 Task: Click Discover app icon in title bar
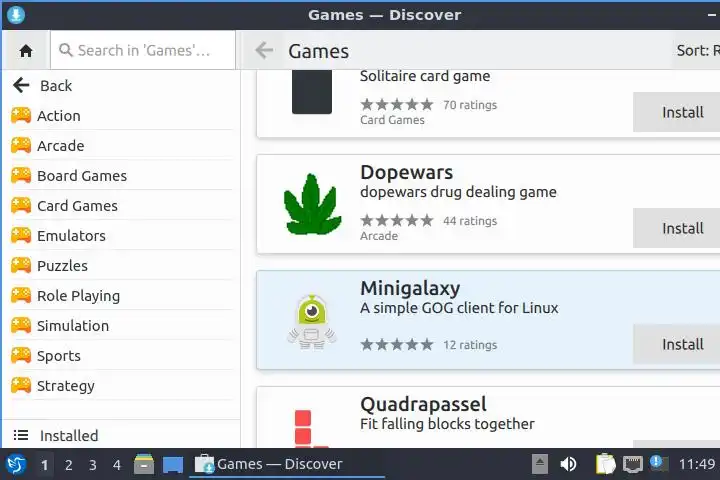click(16, 15)
